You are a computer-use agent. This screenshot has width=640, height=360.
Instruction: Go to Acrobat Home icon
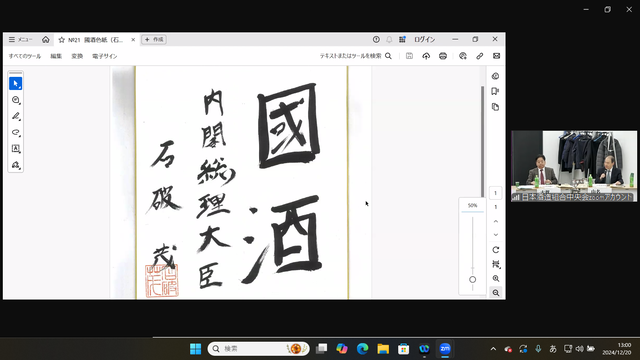46,40
